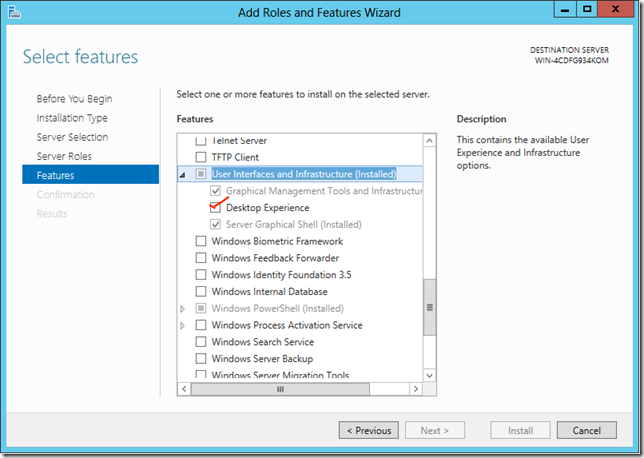
Task: Check the TFTP Client checkbox
Action: click(201, 157)
